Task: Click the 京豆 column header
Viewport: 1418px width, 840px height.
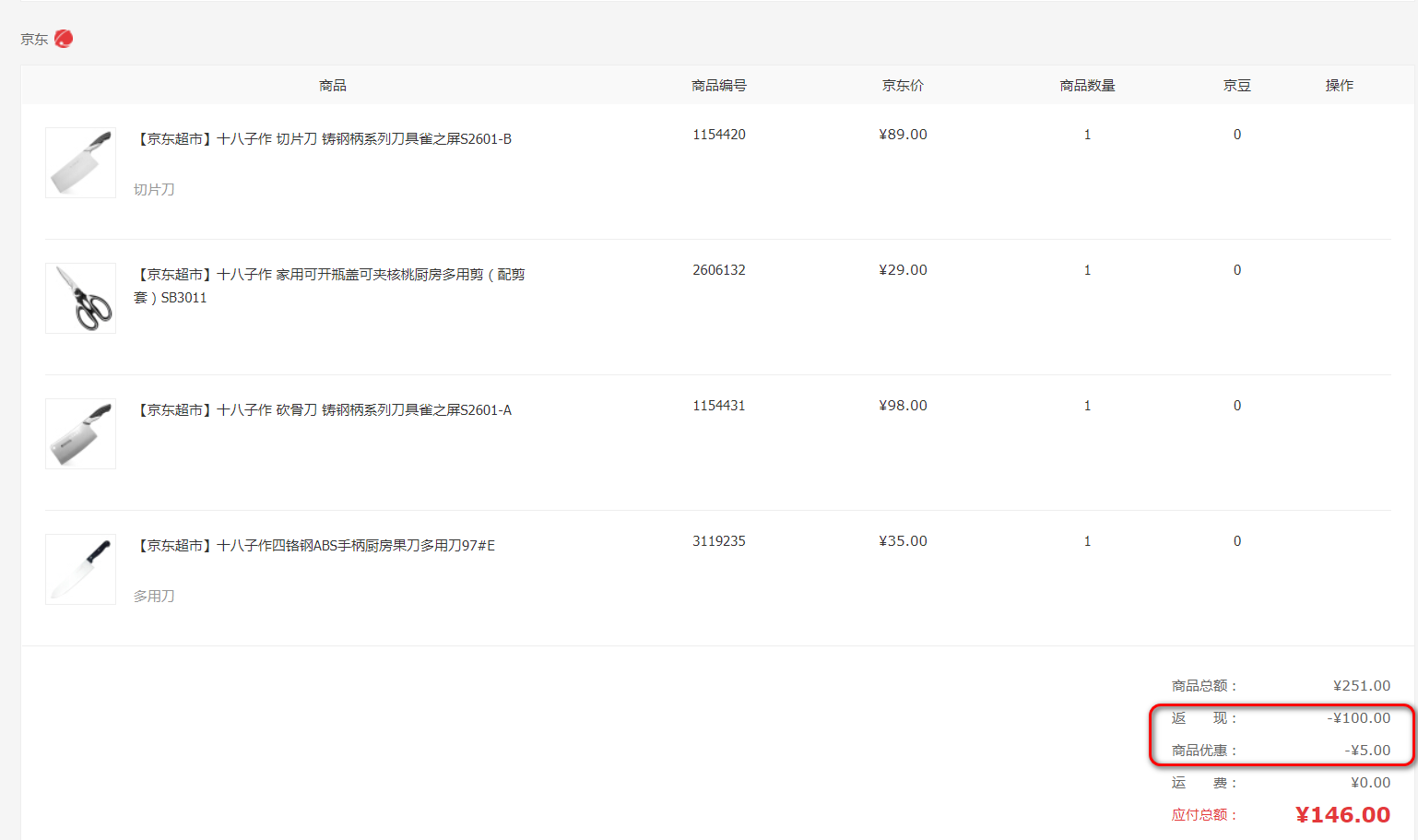Action: (x=1237, y=86)
